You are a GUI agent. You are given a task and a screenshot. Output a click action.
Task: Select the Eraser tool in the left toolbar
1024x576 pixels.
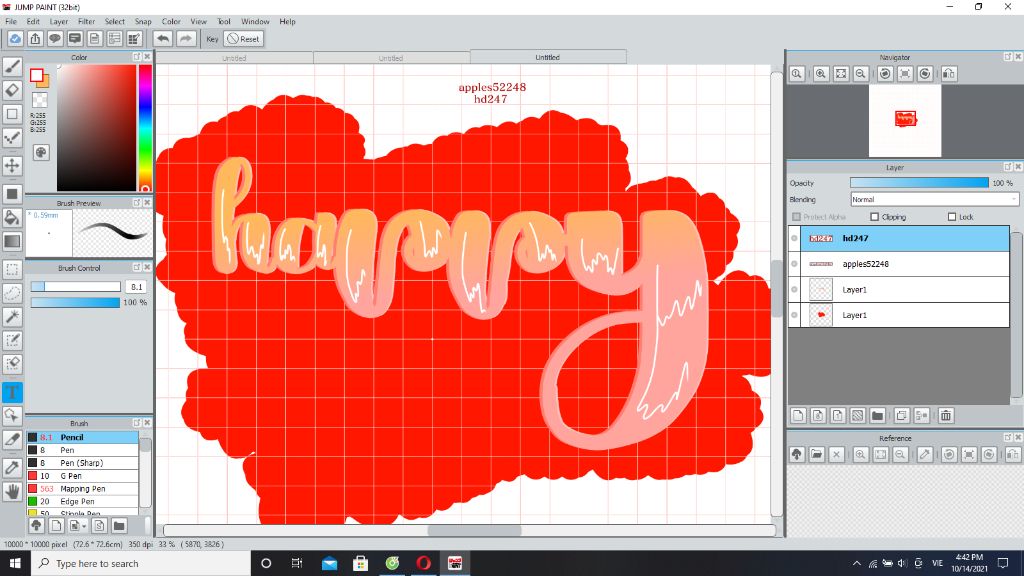tap(12, 90)
